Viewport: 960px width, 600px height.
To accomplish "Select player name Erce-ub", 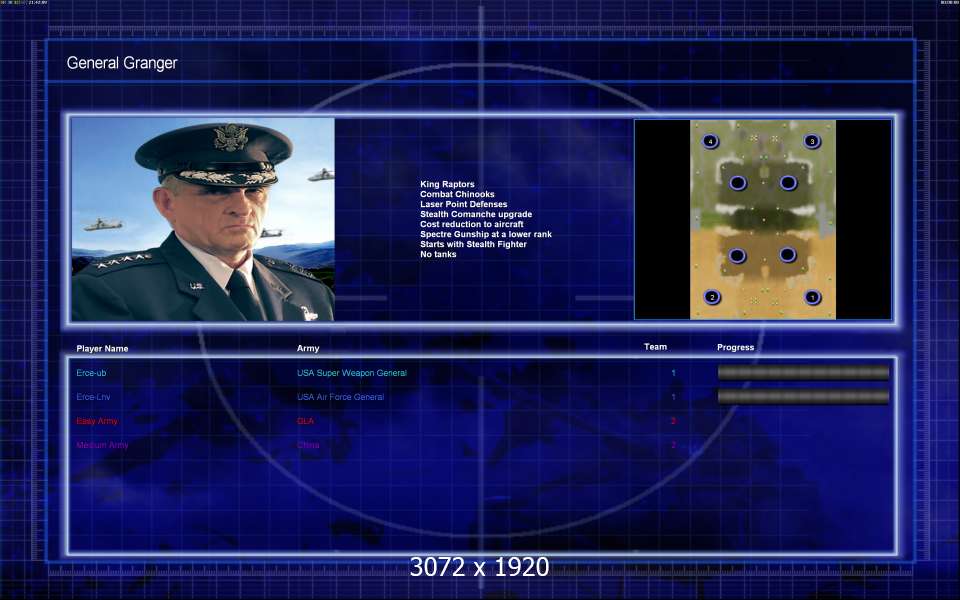I will click(x=91, y=373).
